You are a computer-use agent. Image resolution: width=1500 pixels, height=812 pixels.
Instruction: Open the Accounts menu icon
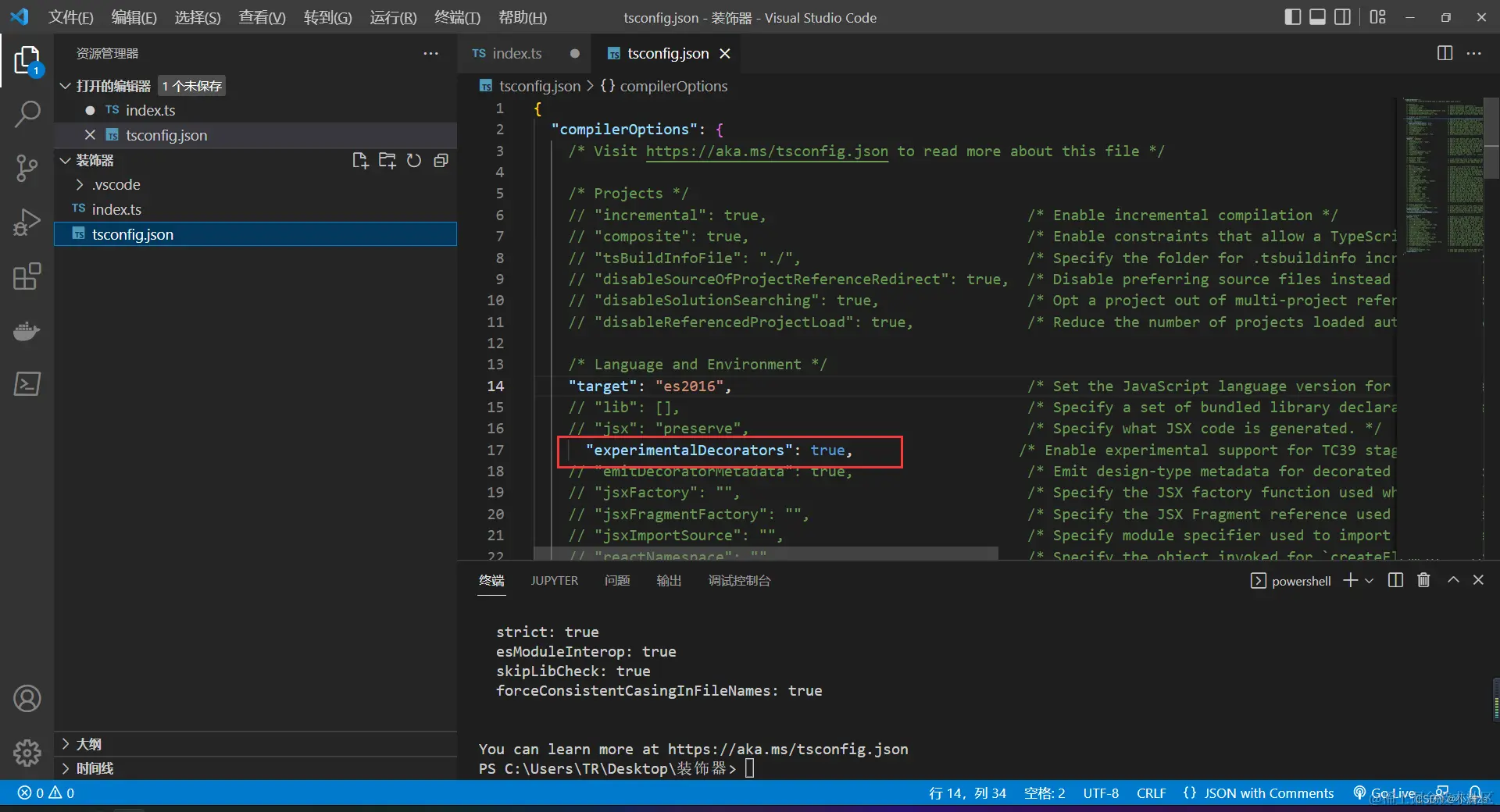pyautogui.click(x=27, y=699)
